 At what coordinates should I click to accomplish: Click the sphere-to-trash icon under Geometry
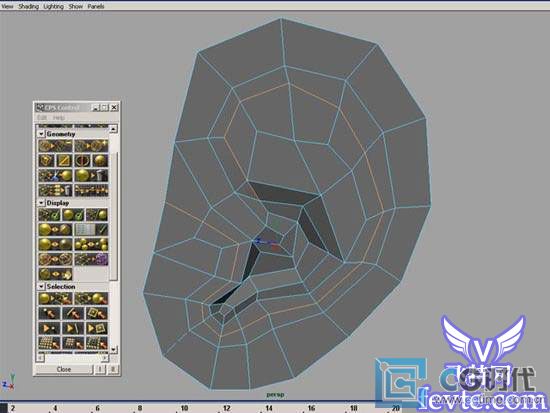[91, 175]
